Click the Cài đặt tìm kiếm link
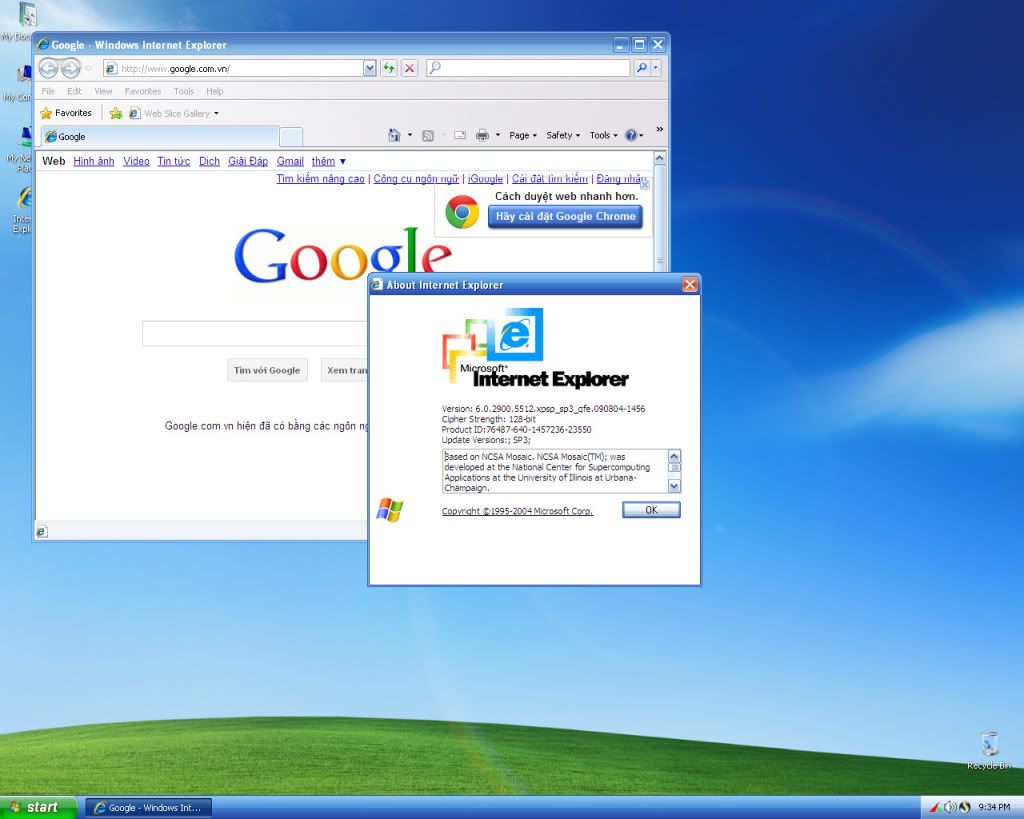 tap(550, 178)
